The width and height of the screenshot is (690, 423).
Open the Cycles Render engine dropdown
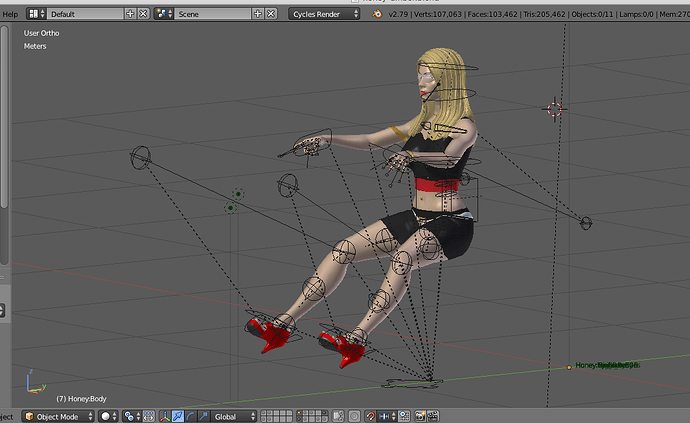tap(324, 14)
